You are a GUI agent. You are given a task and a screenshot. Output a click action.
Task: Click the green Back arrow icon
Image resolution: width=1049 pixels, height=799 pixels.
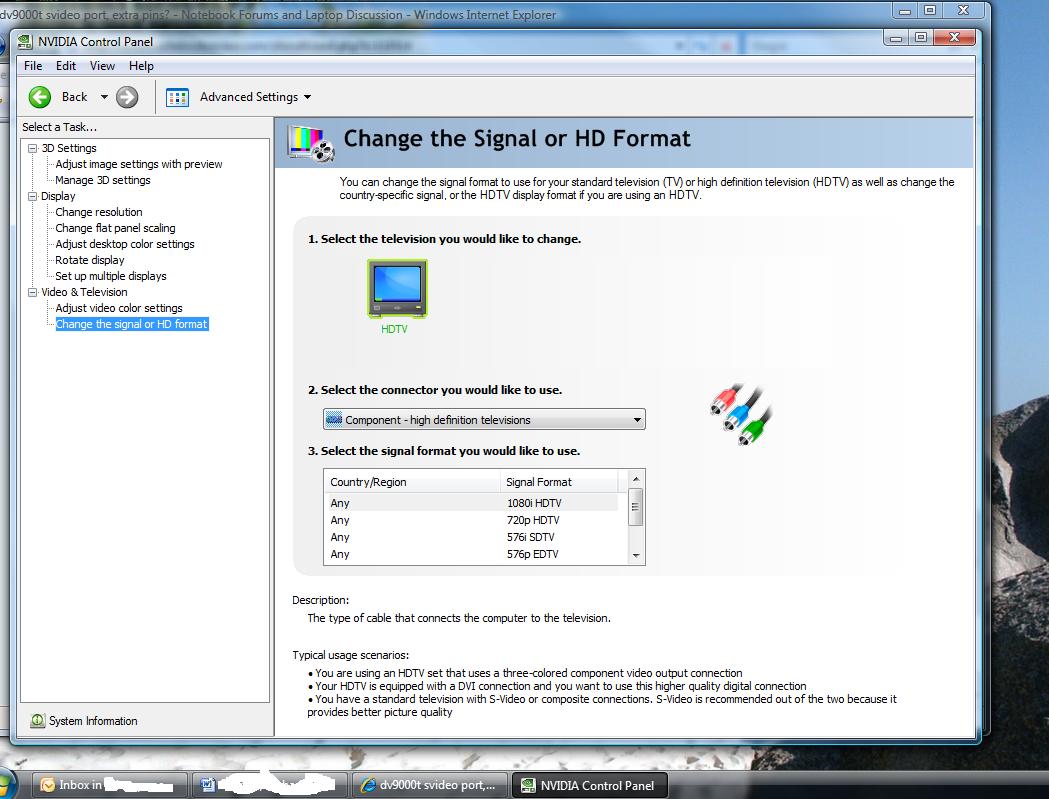[39, 97]
